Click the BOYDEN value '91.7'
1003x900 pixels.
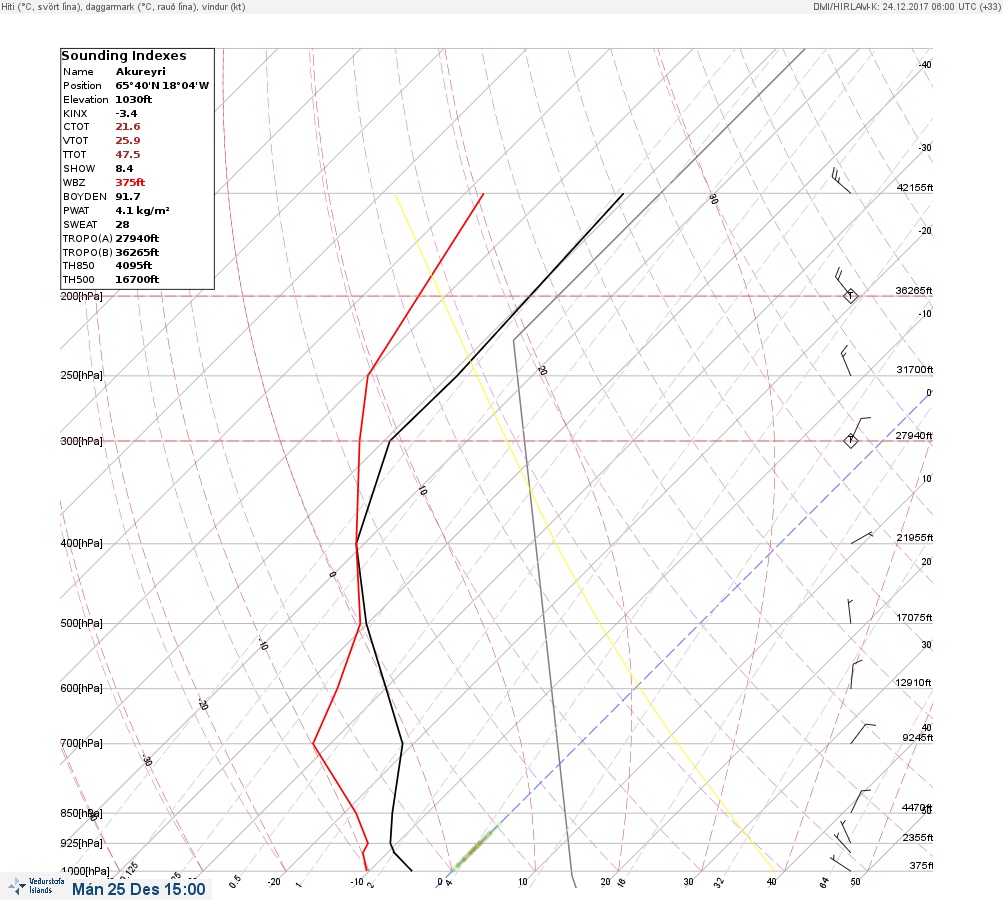tap(127, 197)
